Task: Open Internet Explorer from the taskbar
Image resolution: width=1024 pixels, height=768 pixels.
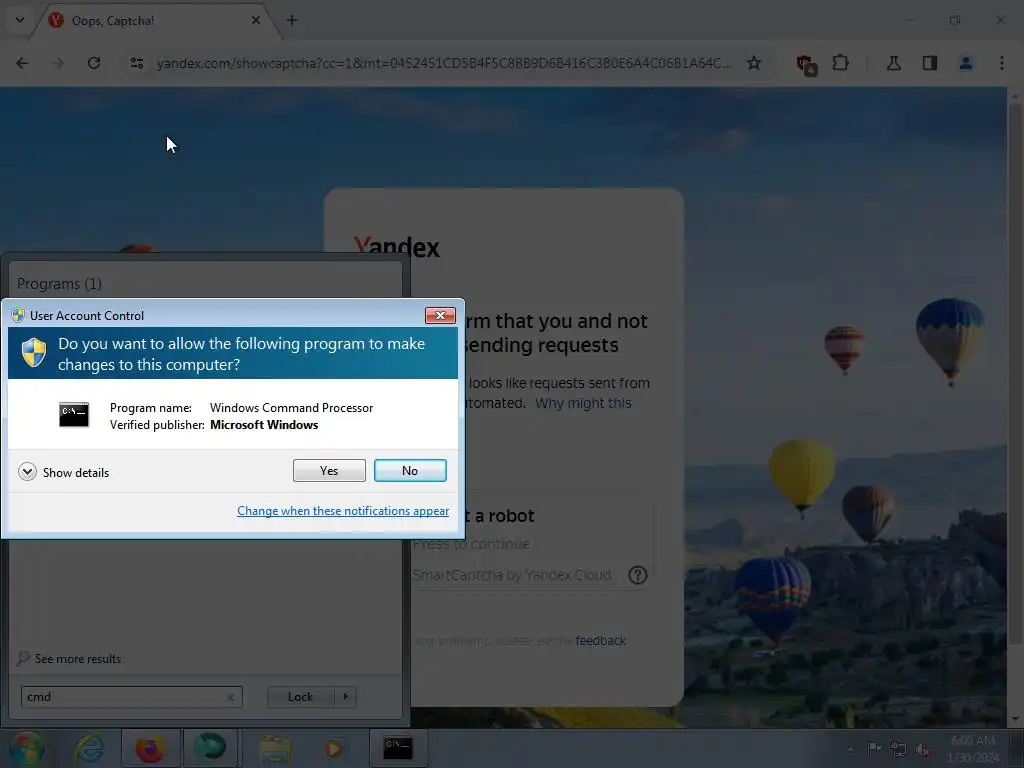Action: [x=89, y=749]
